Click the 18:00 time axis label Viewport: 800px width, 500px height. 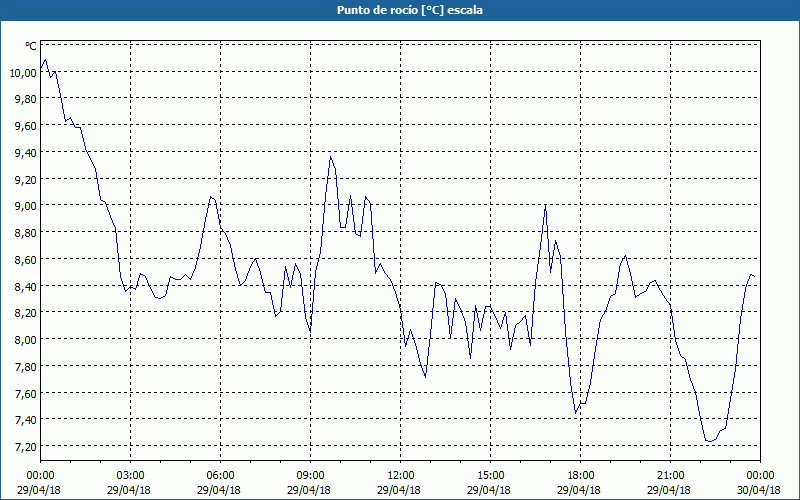coord(581,476)
